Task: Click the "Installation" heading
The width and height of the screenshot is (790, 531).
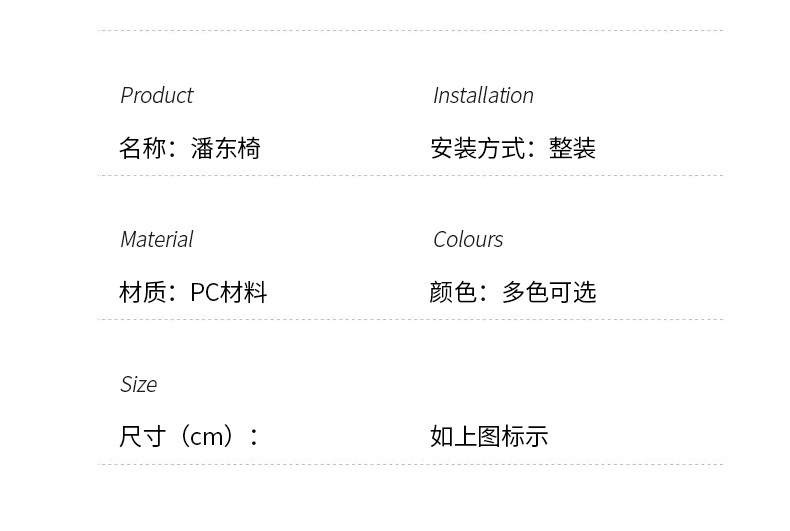Action: (483, 95)
